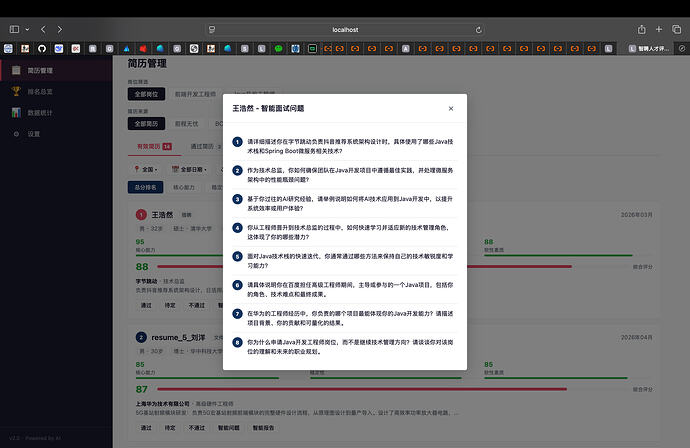Click interview question 5 about Java技术栈 iteration
This screenshot has height=448, width=690.
point(345,261)
